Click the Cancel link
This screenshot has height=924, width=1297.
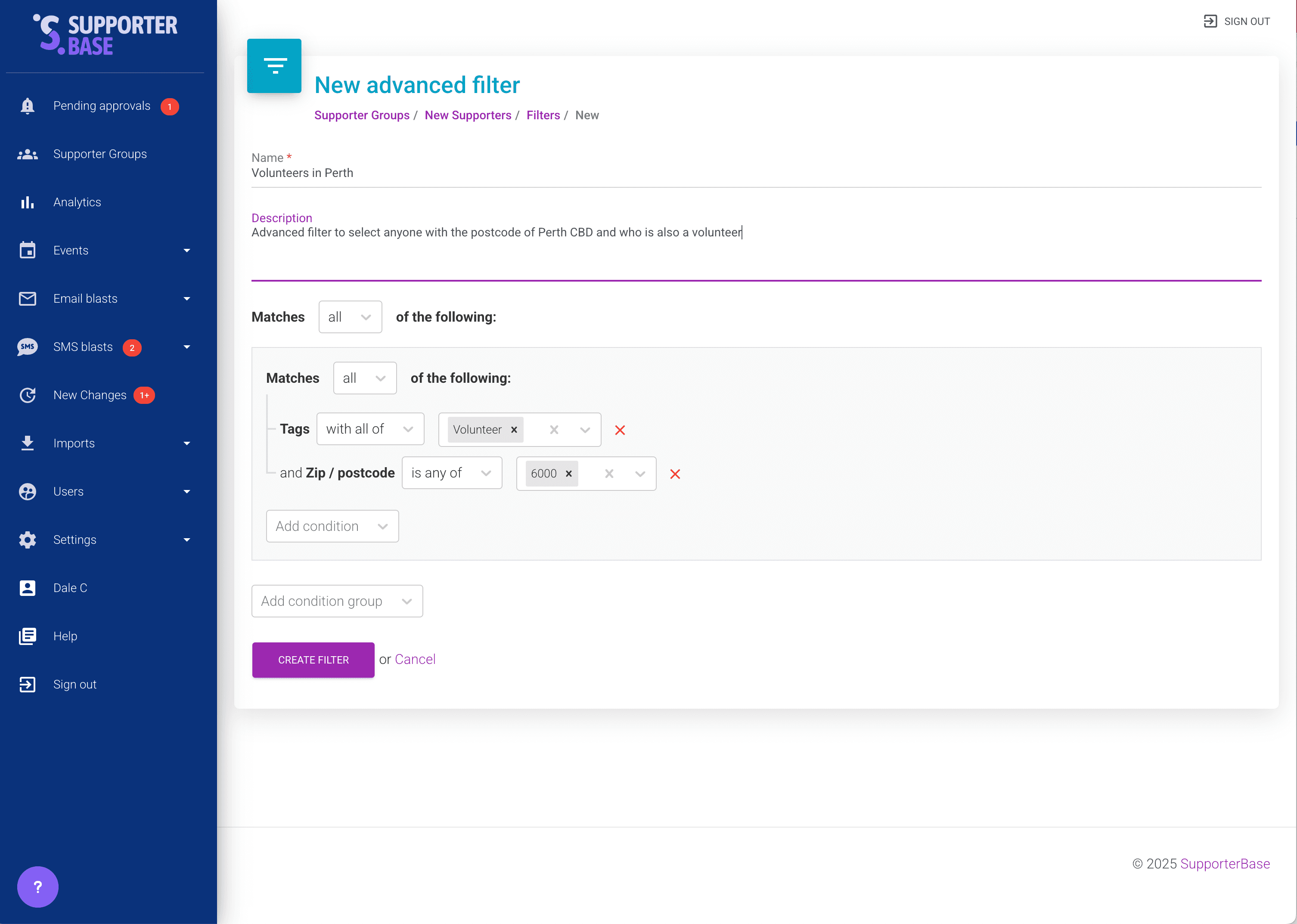415,660
